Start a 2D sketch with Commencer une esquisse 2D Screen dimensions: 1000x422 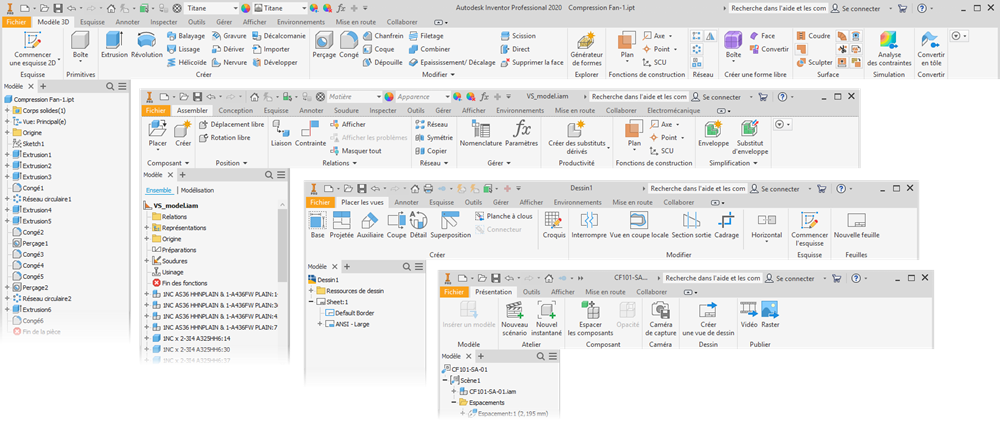pos(33,48)
